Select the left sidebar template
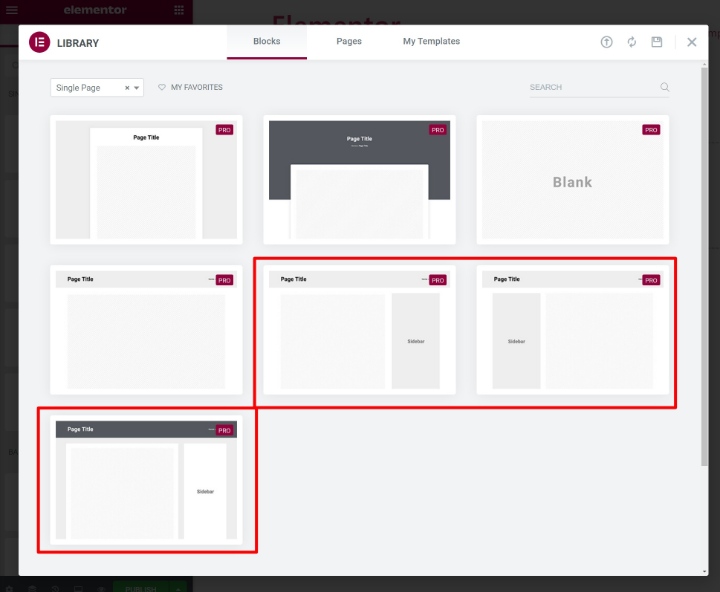720x592 pixels. click(573, 330)
